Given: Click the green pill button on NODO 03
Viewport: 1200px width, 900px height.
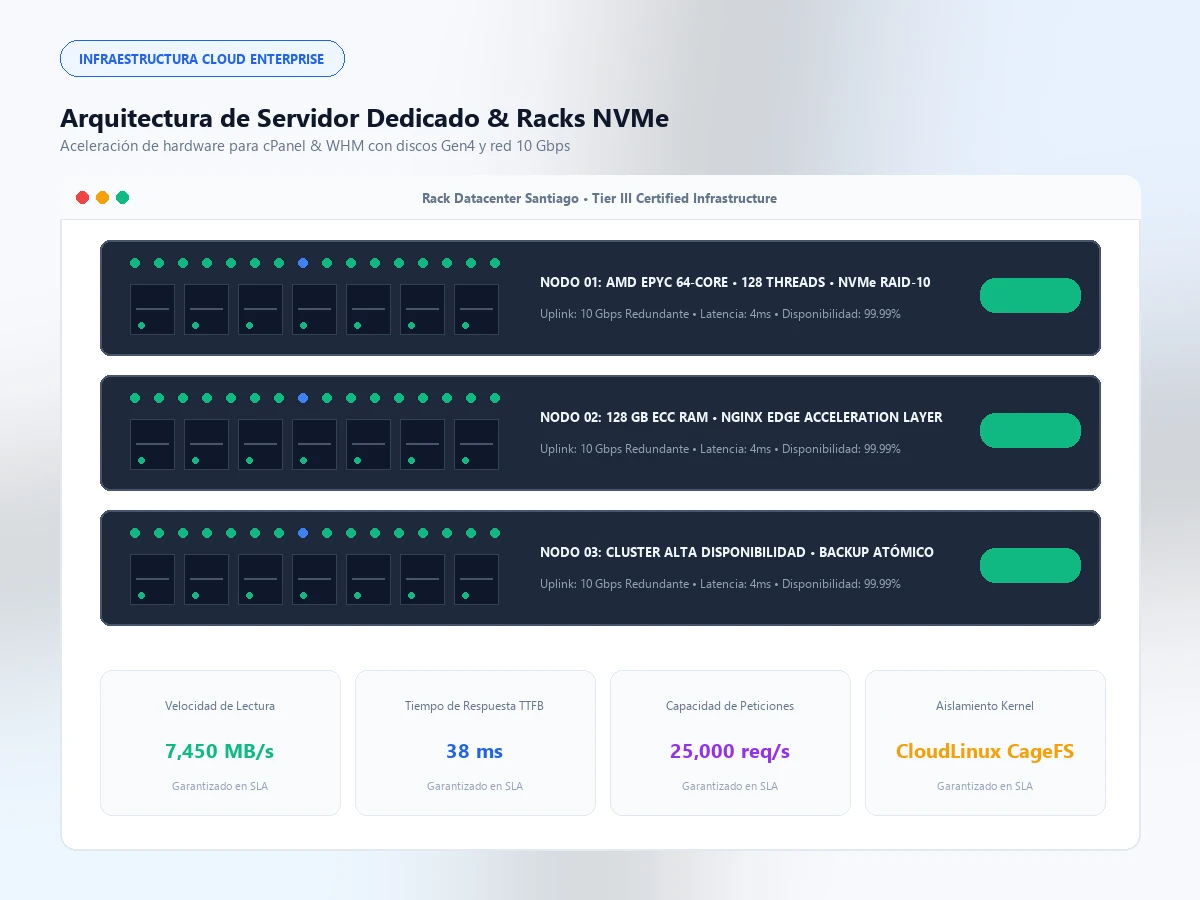Looking at the screenshot, I should click(1030, 566).
